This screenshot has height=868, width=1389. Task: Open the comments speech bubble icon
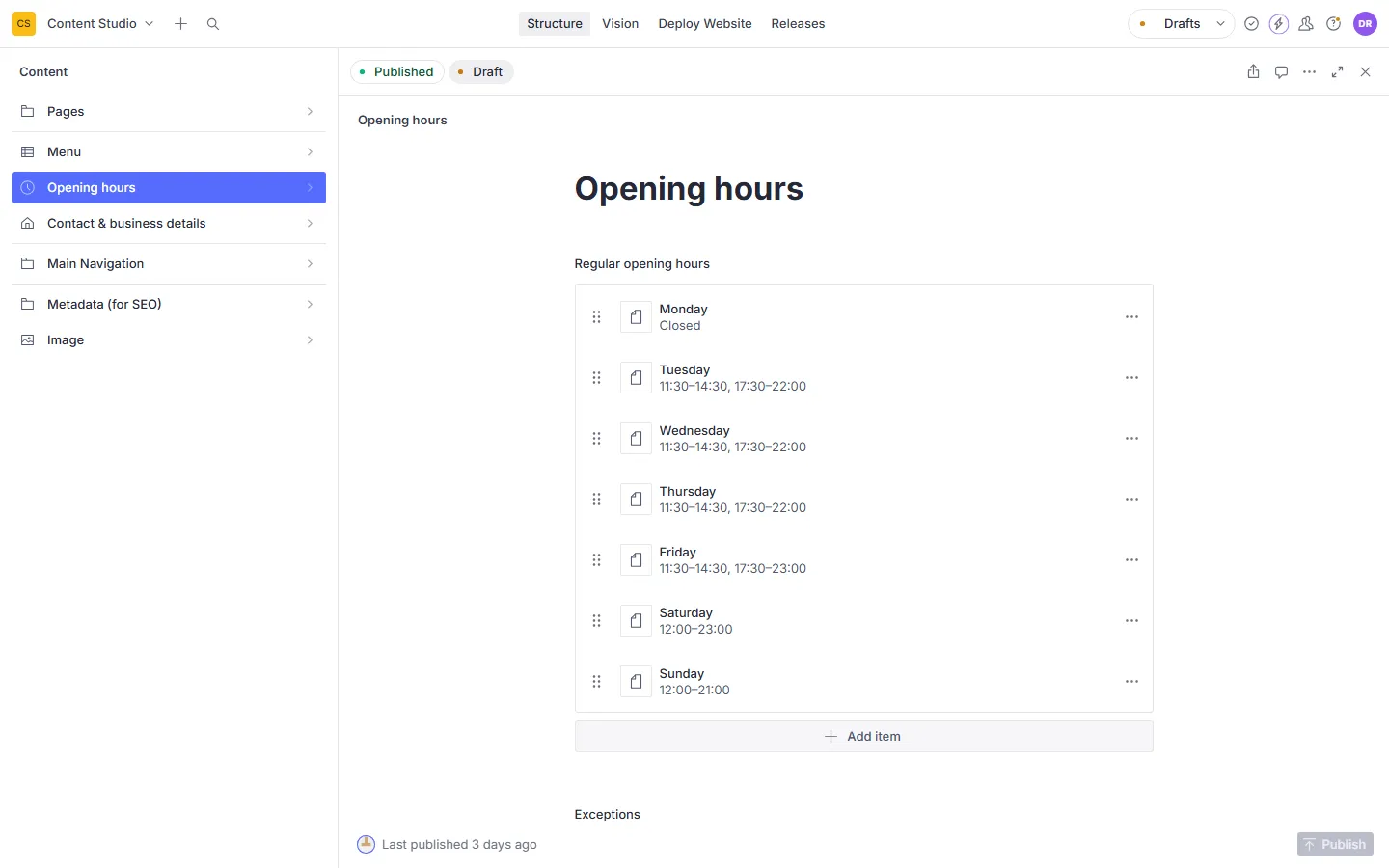coord(1281,72)
